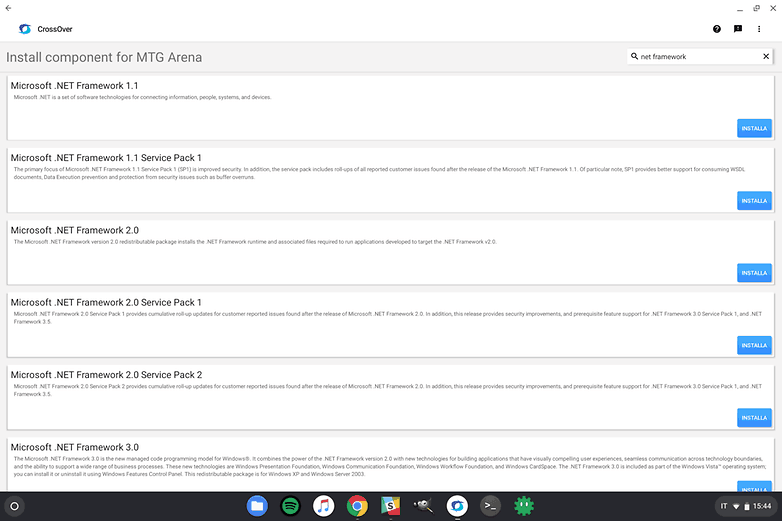Open the music note app in shelf
Image resolution: width=782 pixels, height=521 pixels.
point(323,506)
